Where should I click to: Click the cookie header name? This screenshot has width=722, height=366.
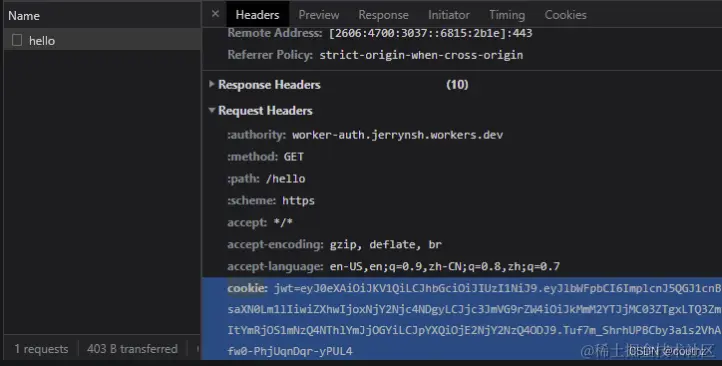pos(247,288)
